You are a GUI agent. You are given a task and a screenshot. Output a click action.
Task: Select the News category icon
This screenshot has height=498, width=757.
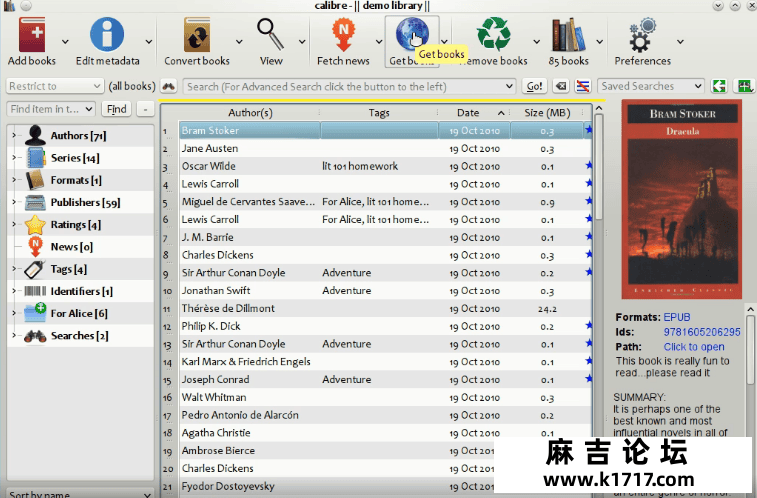coord(35,247)
